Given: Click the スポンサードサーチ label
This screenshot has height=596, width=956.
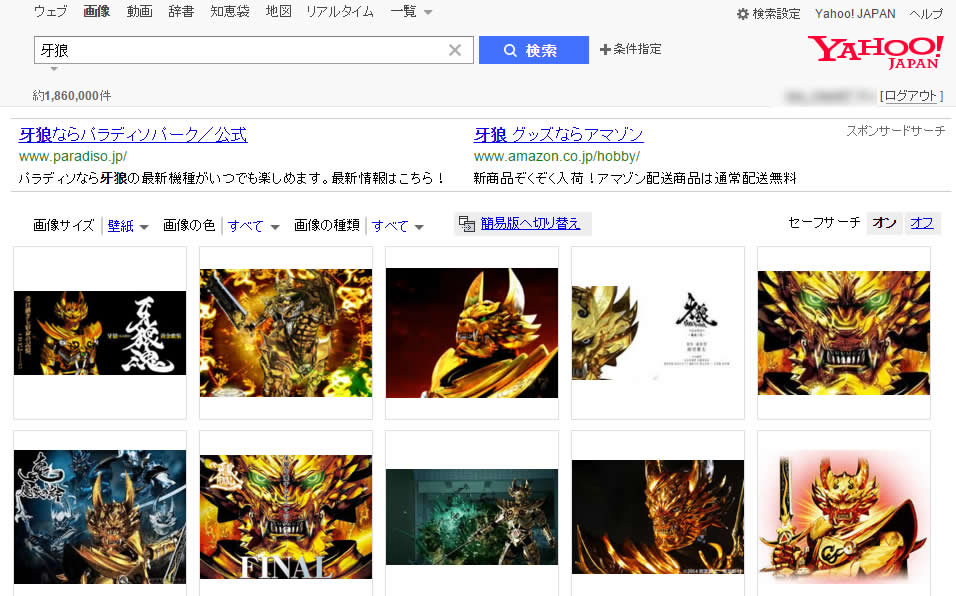Looking at the screenshot, I should (x=896, y=130).
